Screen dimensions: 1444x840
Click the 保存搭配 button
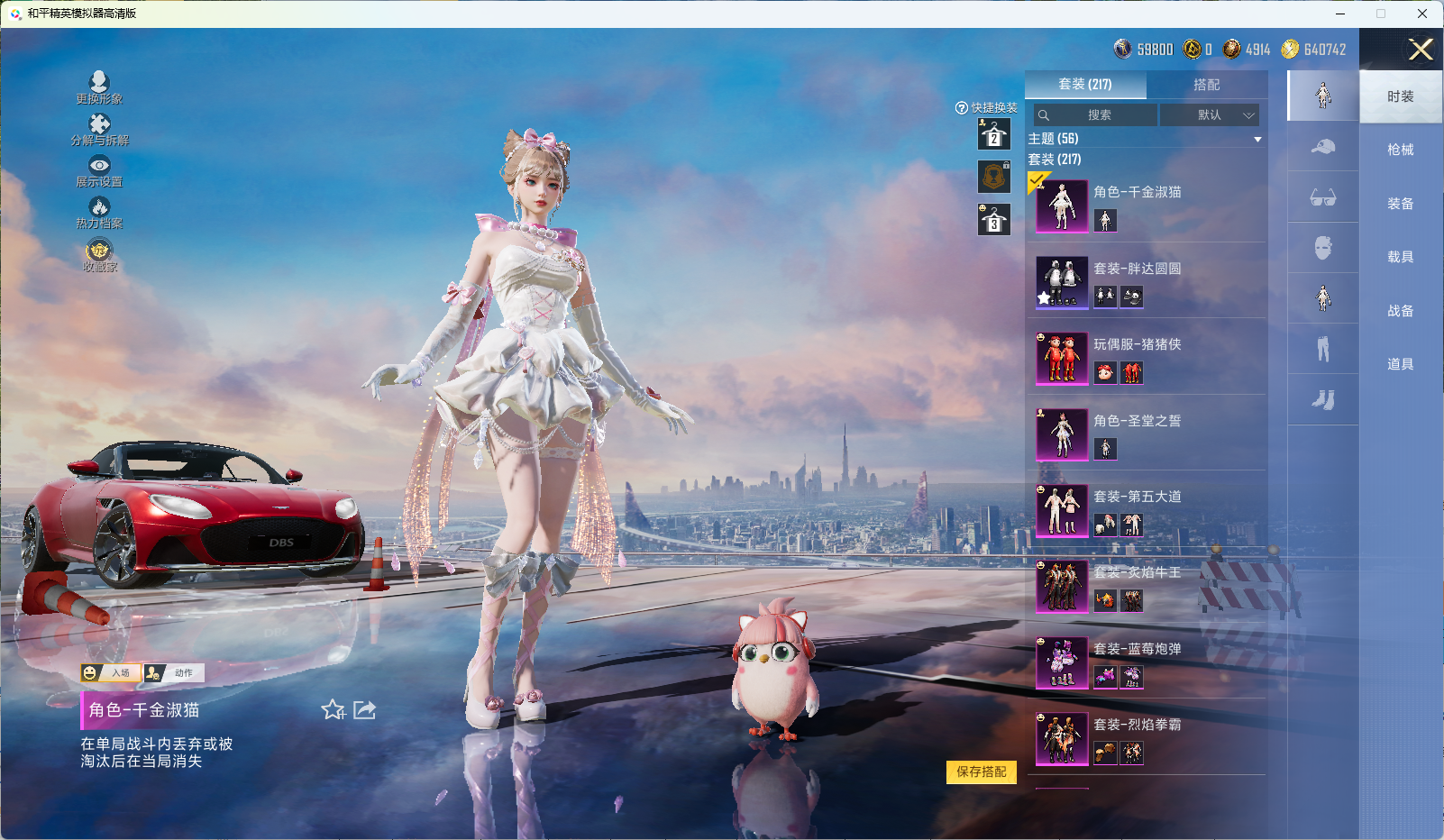pos(981,772)
